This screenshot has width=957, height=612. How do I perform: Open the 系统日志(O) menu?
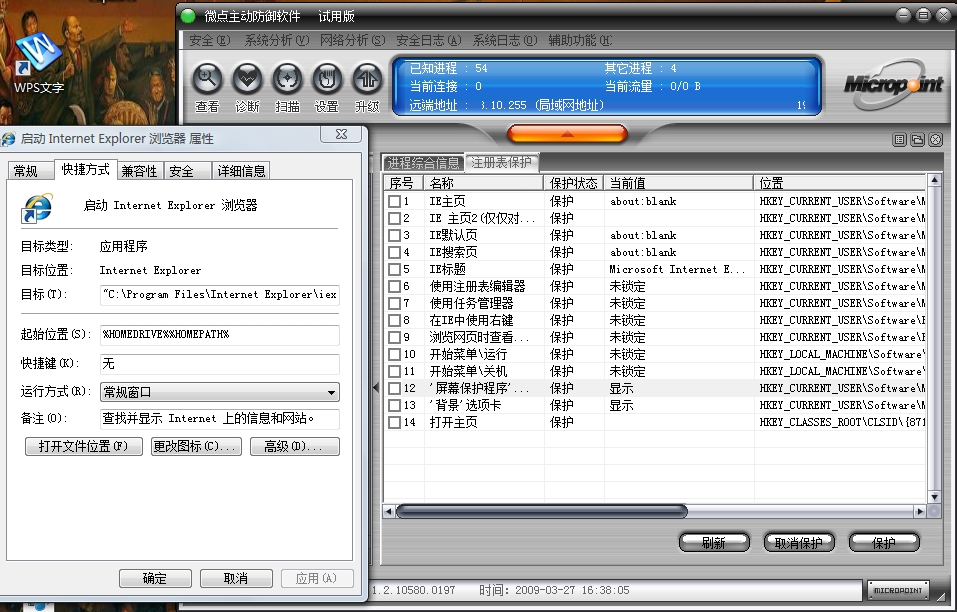tap(505, 40)
